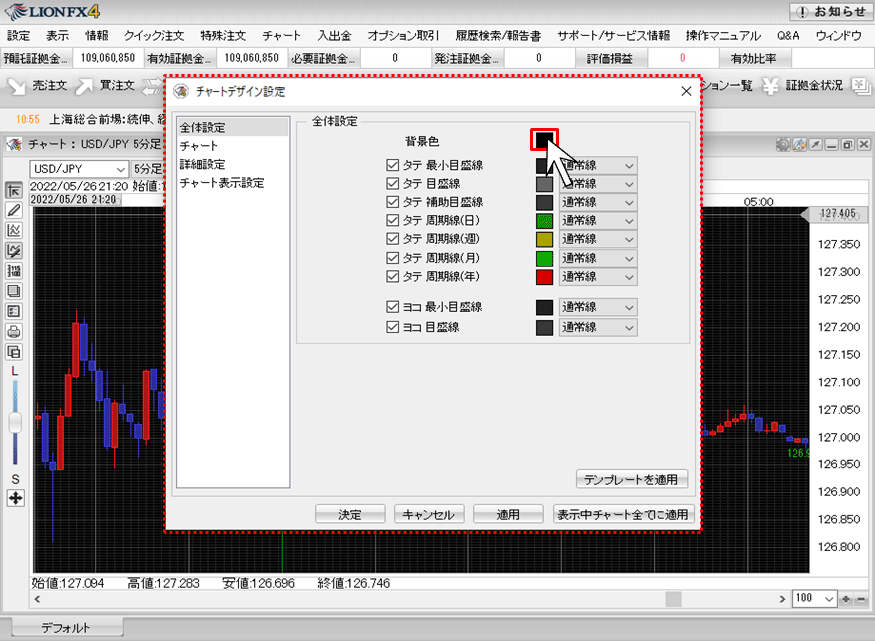Toggle タテ 周期線(年) checkbox
The width and height of the screenshot is (875, 641).
pos(393,276)
